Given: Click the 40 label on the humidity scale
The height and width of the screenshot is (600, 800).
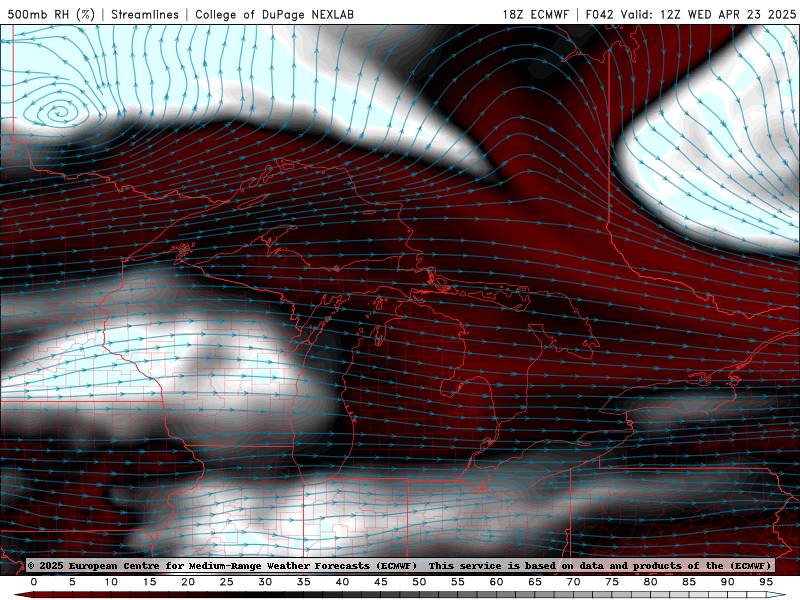Looking at the screenshot, I should pyautogui.click(x=342, y=582).
